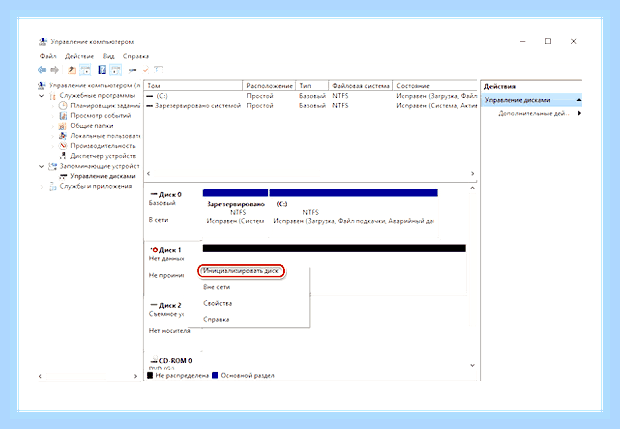Collapse the Запоминающие устройства node
The width and height of the screenshot is (620, 429).
pyautogui.click(x=42, y=166)
